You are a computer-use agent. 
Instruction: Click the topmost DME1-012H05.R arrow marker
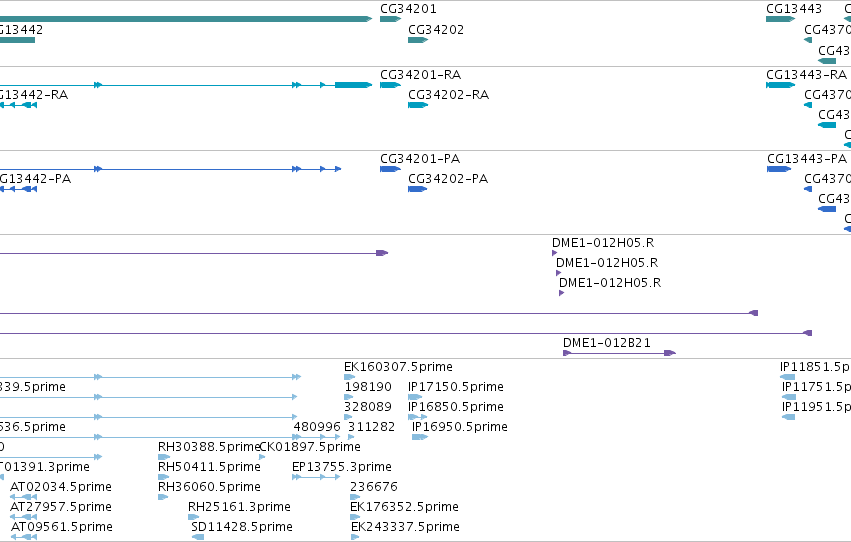(554, 253)
